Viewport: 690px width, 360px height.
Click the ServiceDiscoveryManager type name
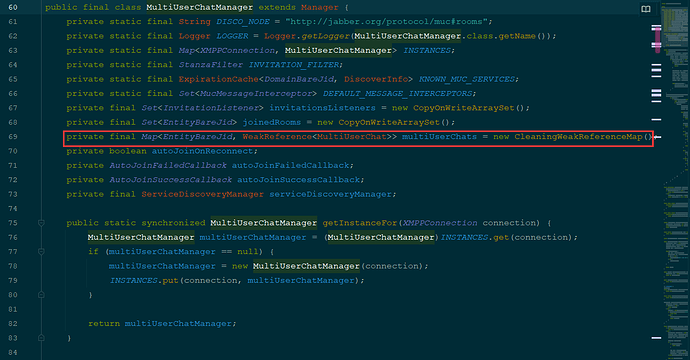click(x=202, y=194)
